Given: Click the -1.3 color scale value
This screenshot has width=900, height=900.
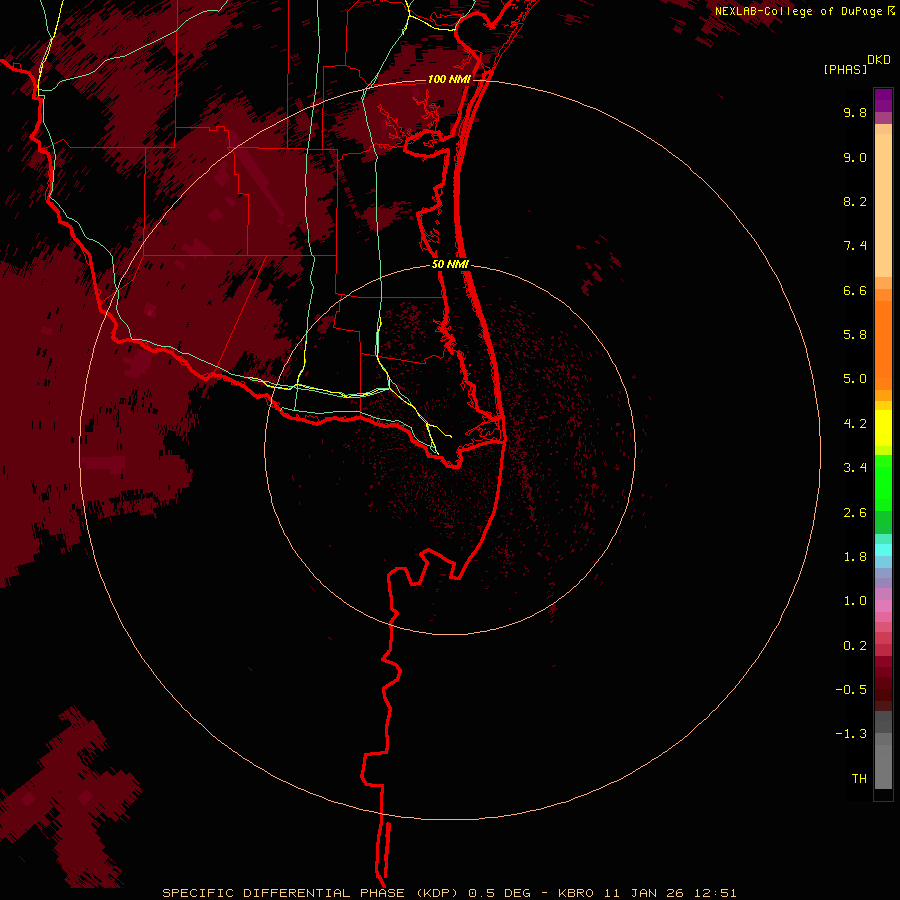Looking at the screenshot, I should tap(851, 734).
